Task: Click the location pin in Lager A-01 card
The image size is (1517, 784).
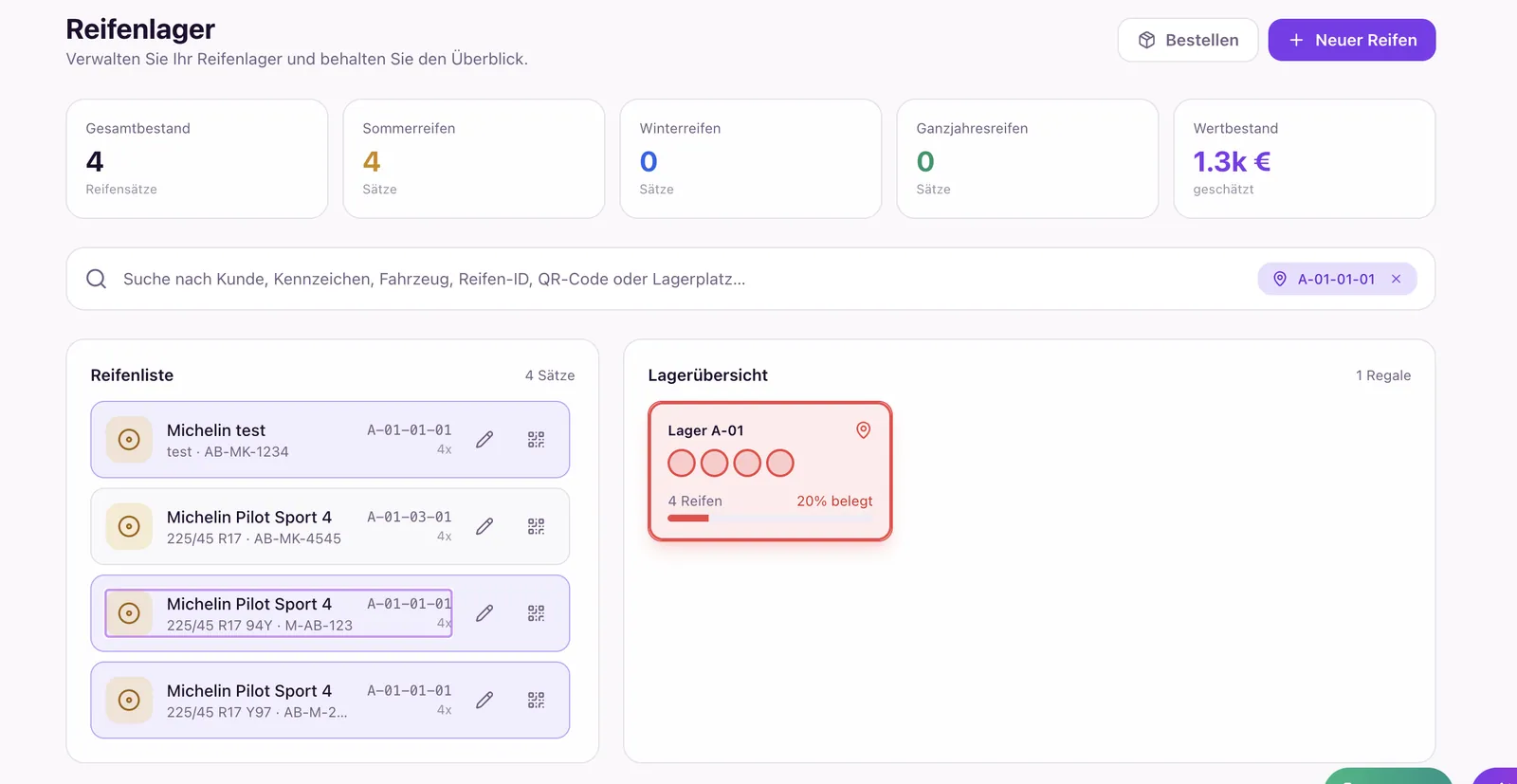Action: pyautogui.click(x=863, y=430)
